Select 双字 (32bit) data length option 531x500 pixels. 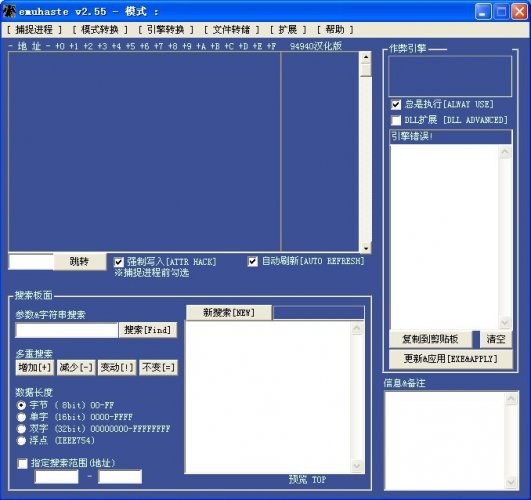coord(21,429)
